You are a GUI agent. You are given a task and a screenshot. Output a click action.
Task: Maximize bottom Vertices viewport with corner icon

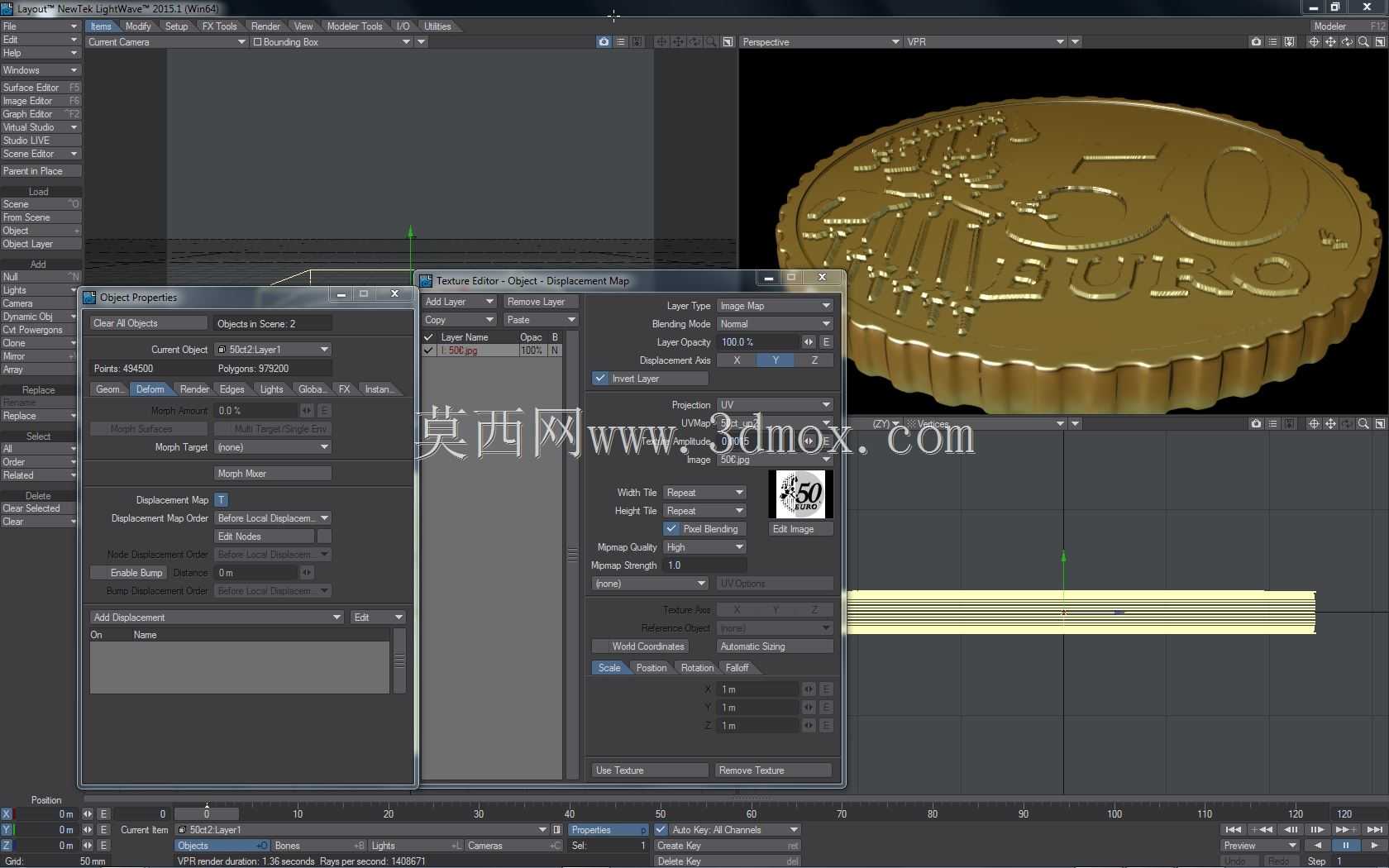[1380, 424]
